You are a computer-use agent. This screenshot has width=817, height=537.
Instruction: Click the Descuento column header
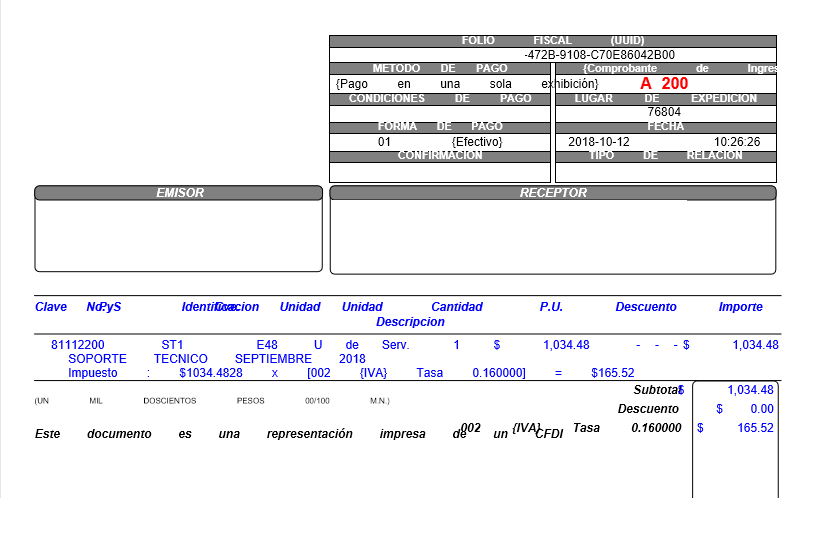click(646, 307)
